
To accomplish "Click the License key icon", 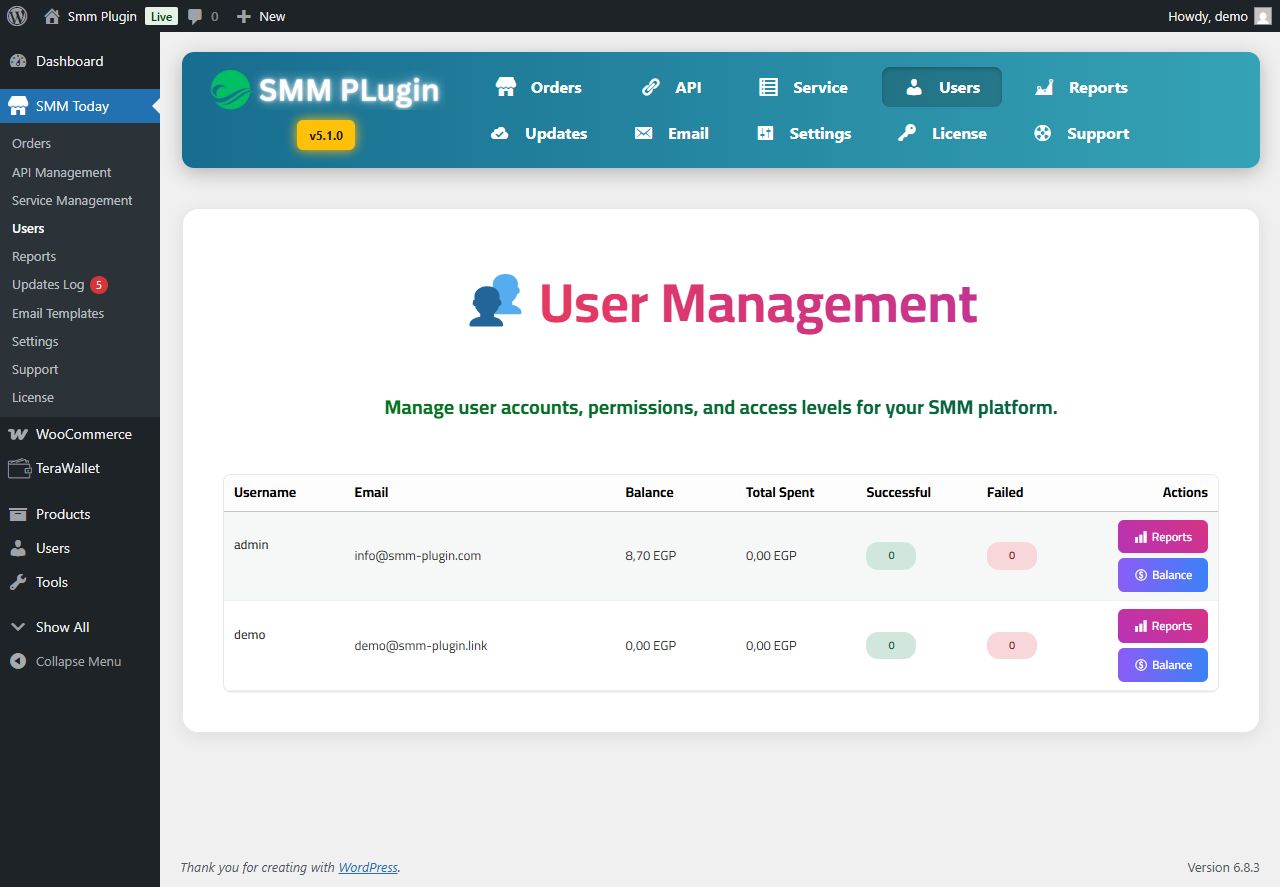I will point(907,133).
